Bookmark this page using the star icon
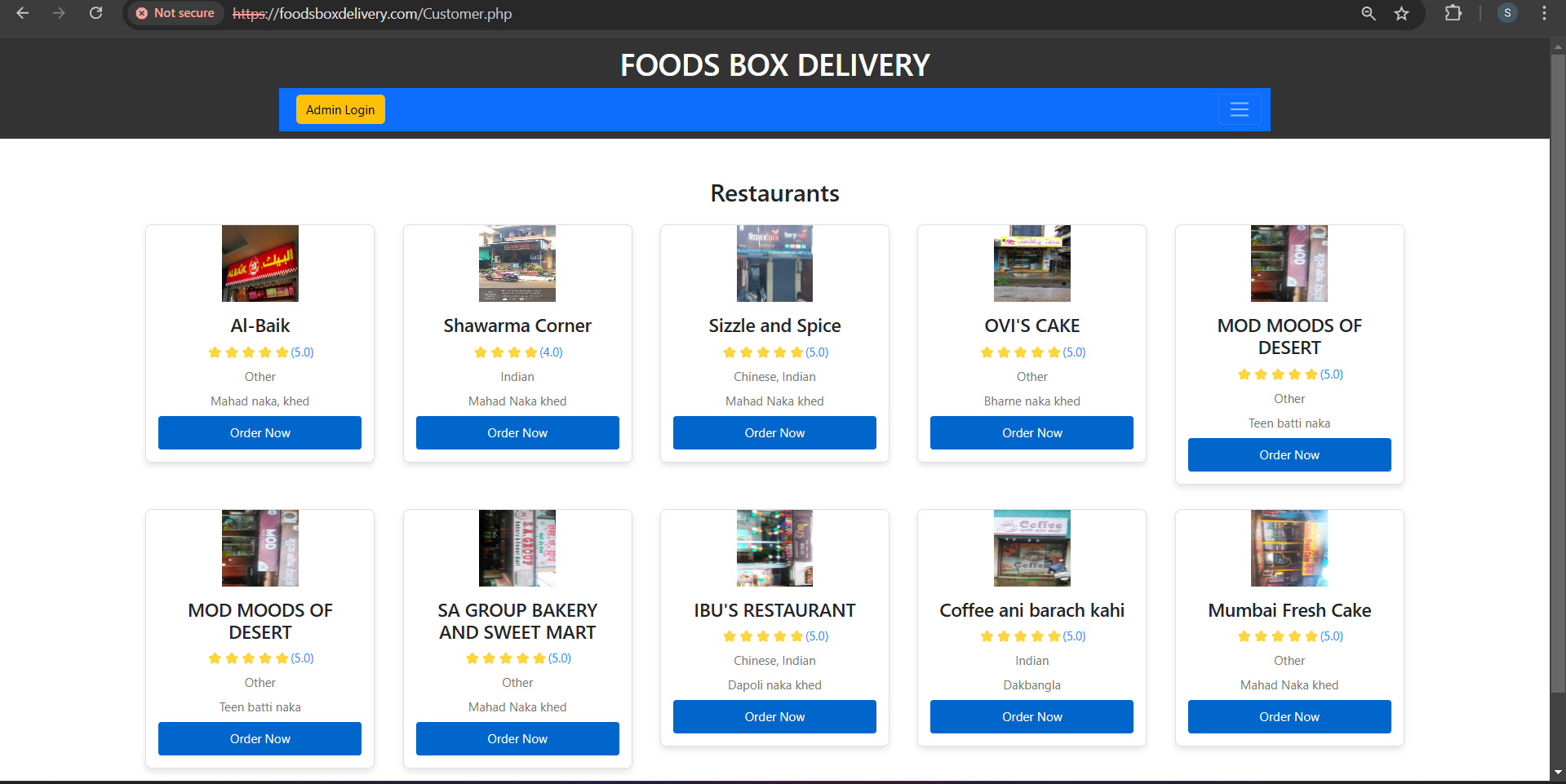This screenshot has width=1566, height=784. pos(1401,13)
